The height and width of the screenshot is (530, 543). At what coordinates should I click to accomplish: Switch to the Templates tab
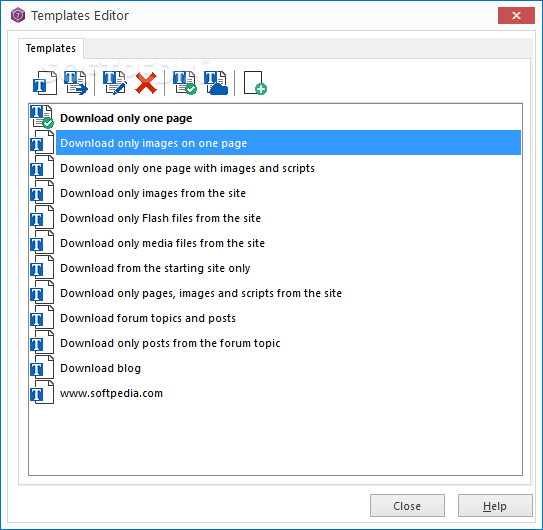tap(51, 48)
